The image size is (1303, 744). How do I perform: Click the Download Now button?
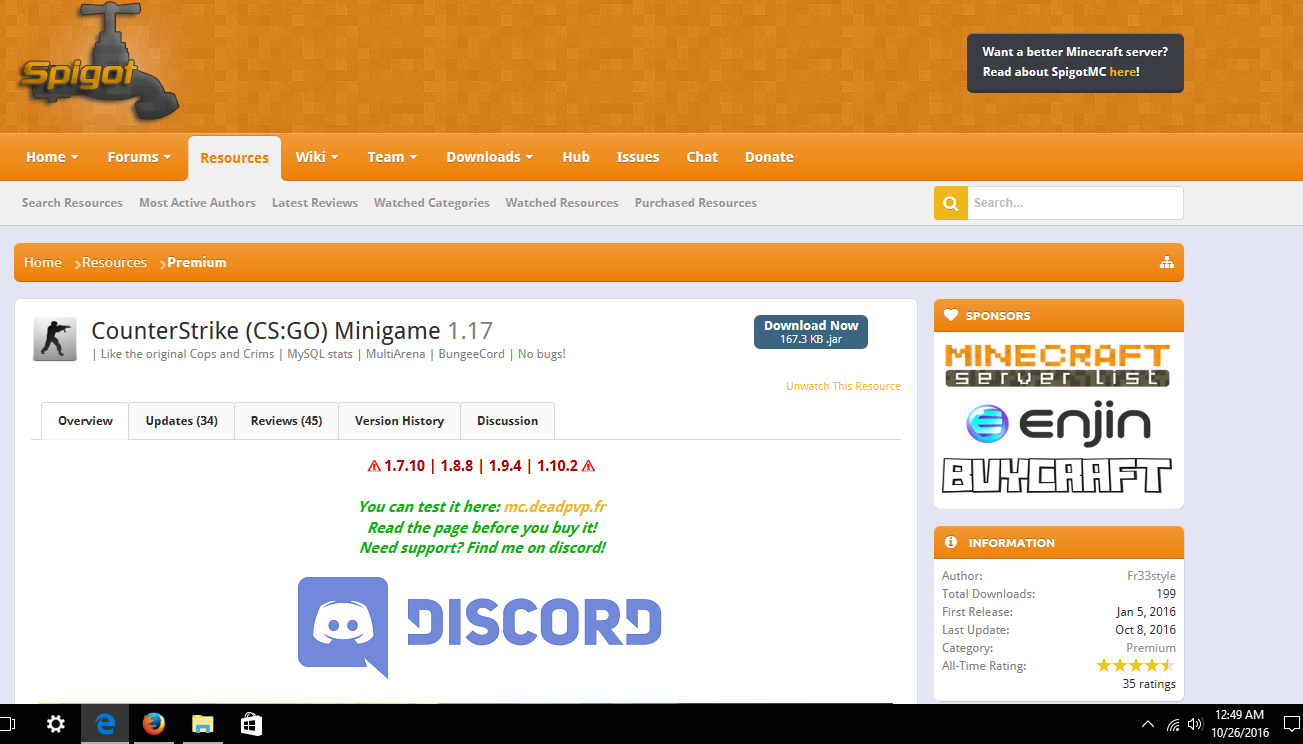pos(811,332)
